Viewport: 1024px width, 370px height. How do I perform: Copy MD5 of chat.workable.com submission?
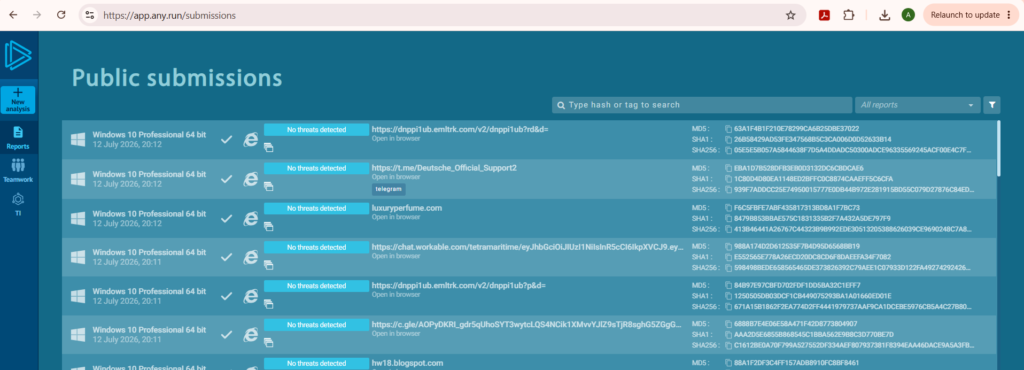729,247
